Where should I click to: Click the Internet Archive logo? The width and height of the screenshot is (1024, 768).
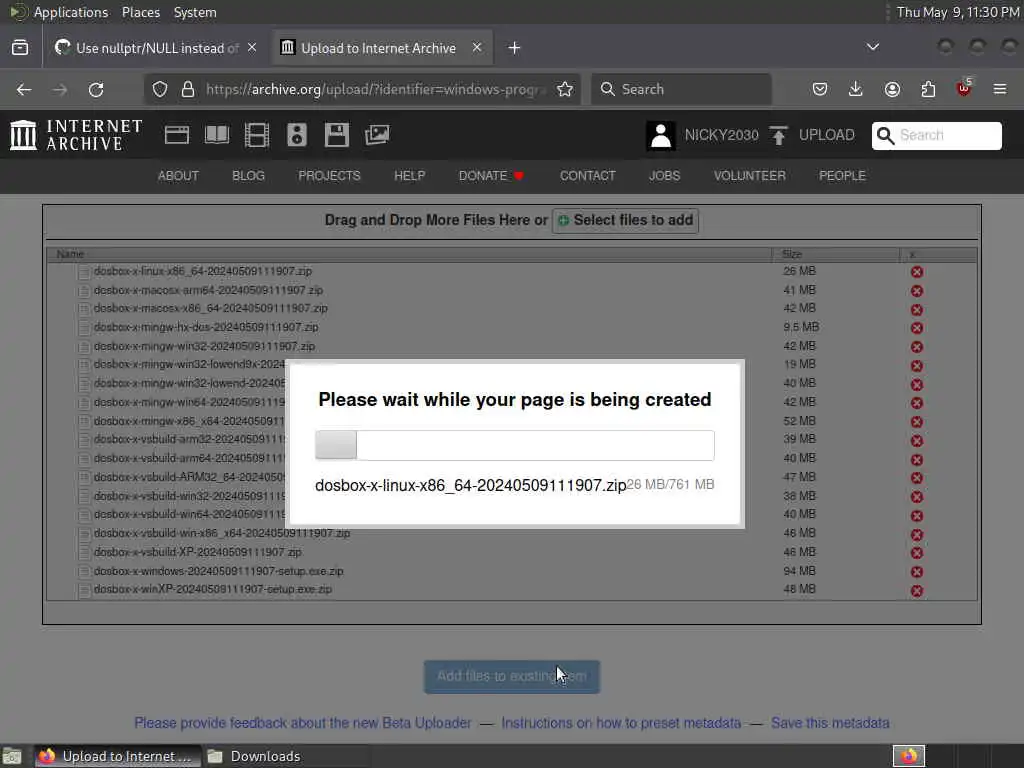pos(76,135)
